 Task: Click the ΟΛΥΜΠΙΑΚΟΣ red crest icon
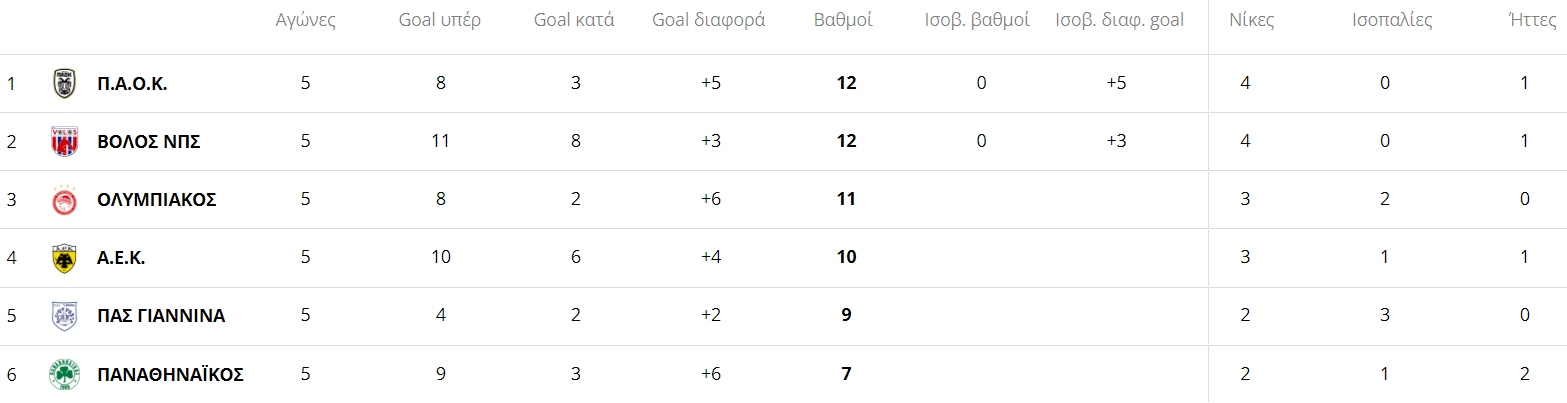click(64, 199)
